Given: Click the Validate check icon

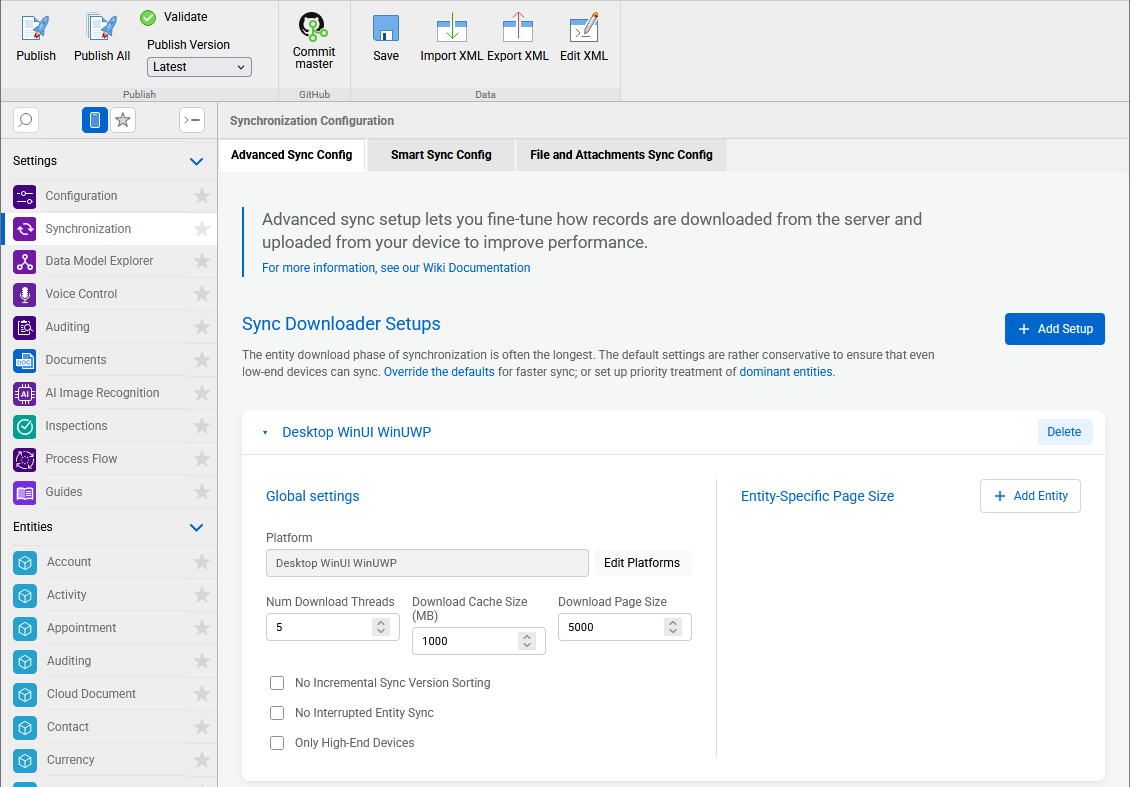Looking at the screenshot, I should [148, 17].
